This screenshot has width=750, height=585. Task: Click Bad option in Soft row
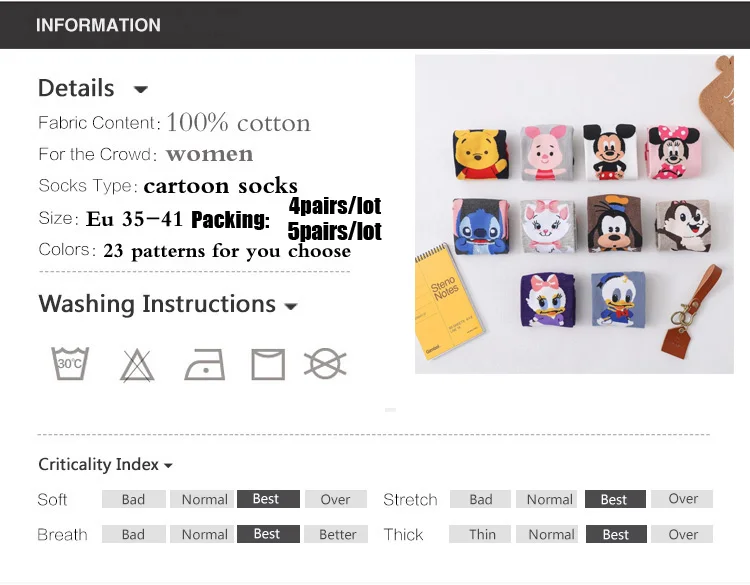tap(133, 499)
